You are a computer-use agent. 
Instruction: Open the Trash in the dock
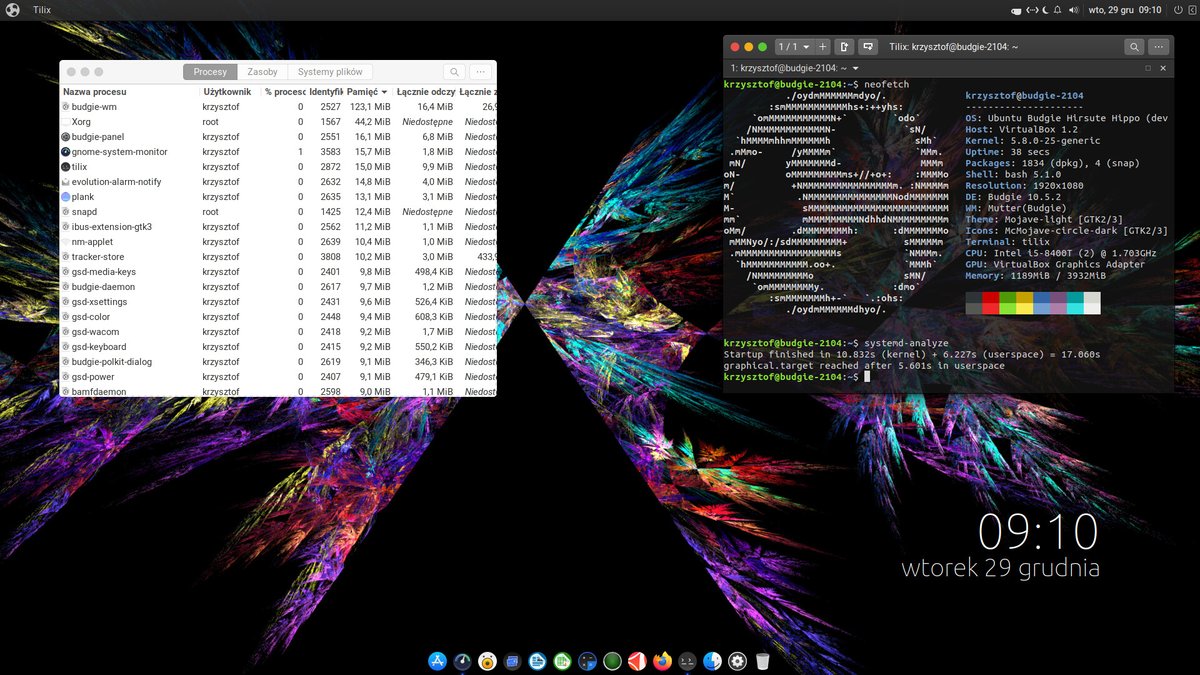[x=763, y=661]
